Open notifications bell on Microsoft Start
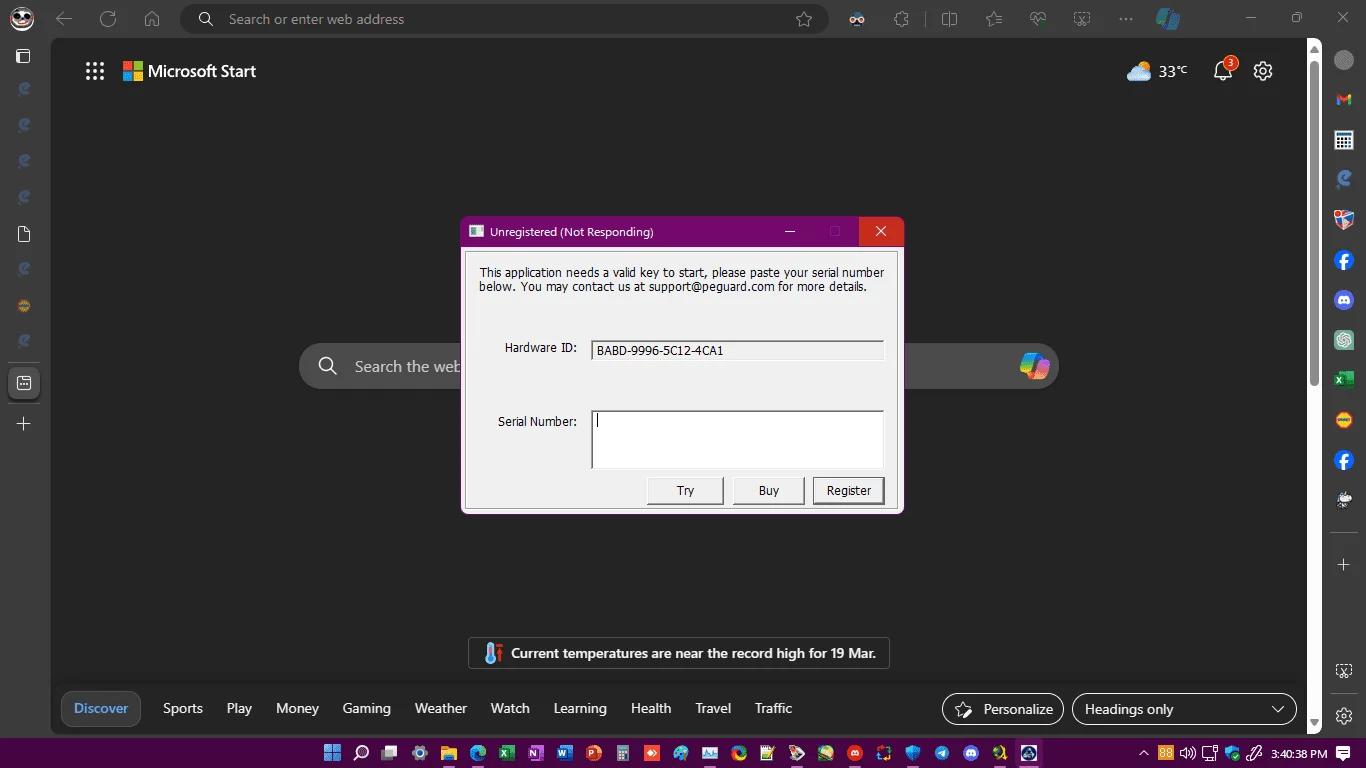 [x=1223, y=70]
